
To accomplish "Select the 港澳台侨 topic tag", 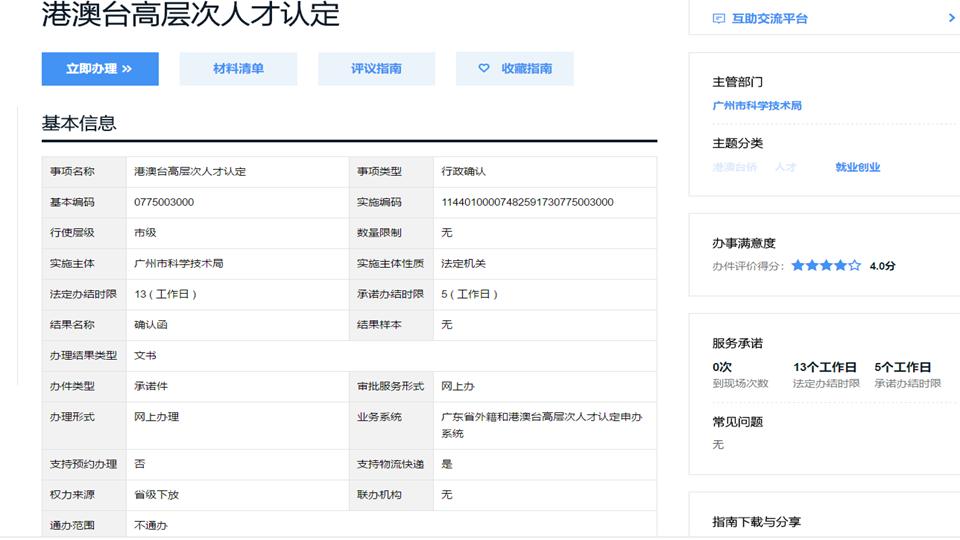I will point(734,168).
